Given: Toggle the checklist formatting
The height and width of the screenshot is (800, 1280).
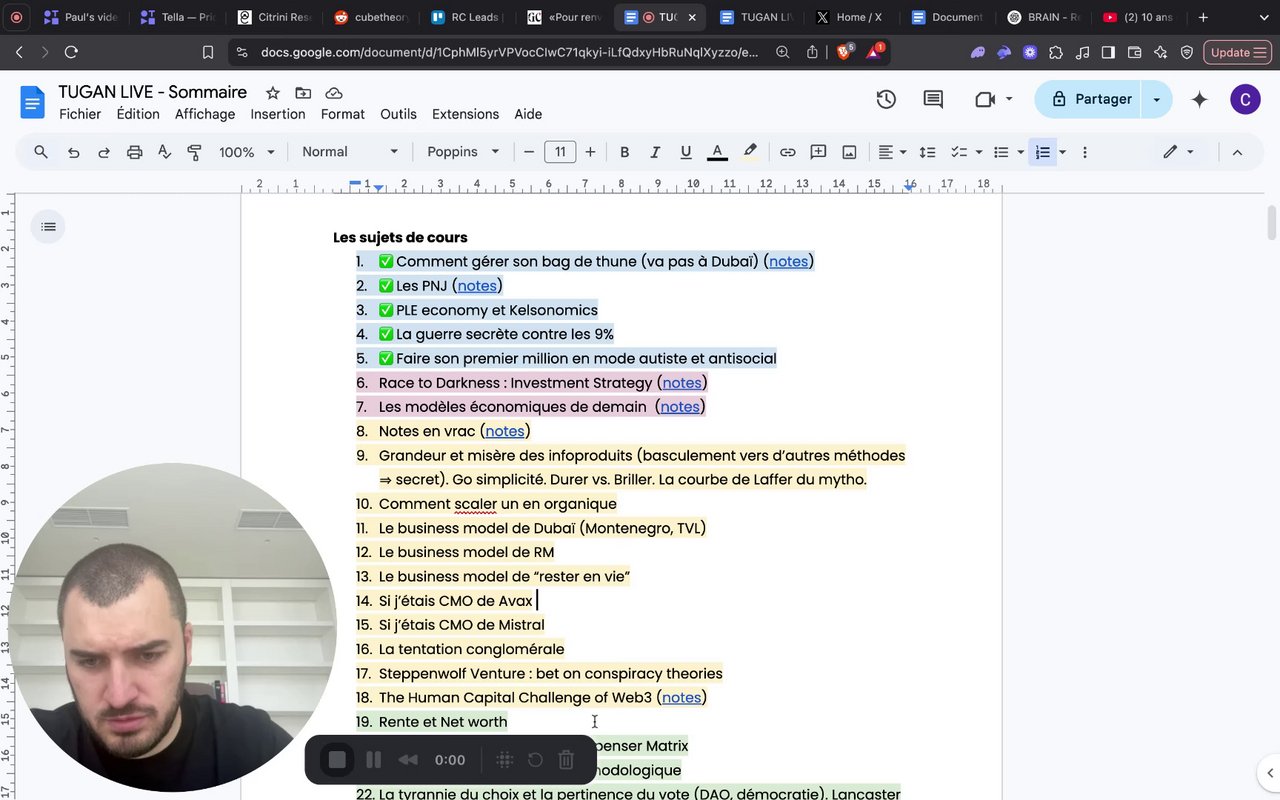Looking at the screenshot, I should click(959, 152).
